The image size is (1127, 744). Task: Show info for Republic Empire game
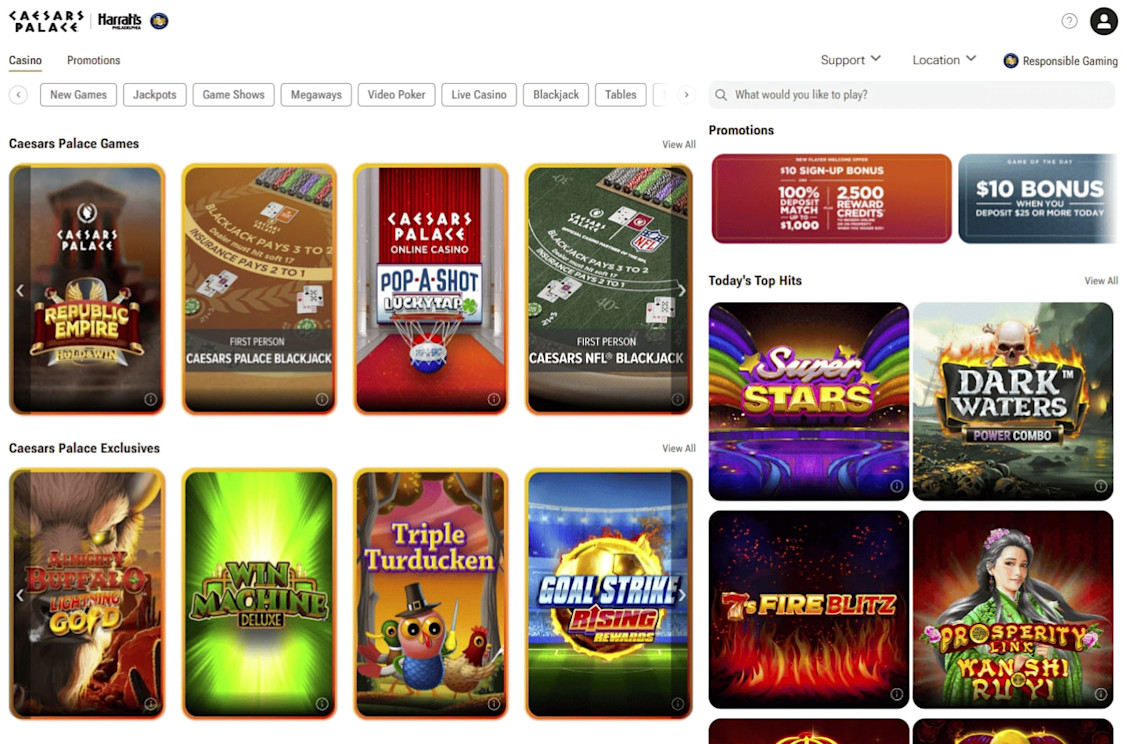(x=150, y=399)
